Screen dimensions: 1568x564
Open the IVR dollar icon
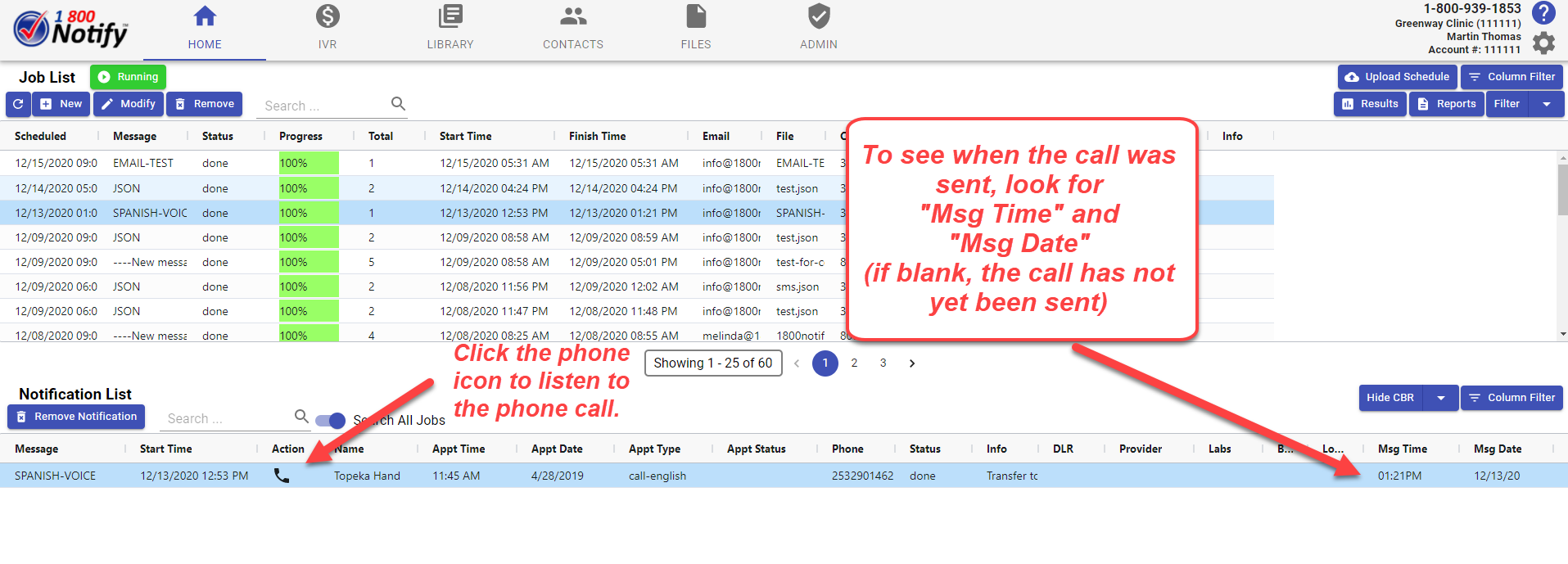(x=328, y=16)
